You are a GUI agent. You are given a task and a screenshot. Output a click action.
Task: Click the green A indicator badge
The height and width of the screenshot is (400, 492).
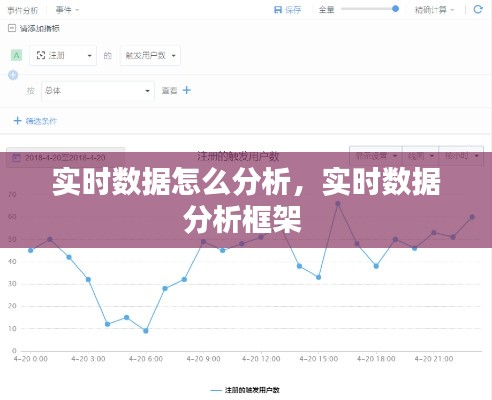(16, 55)
